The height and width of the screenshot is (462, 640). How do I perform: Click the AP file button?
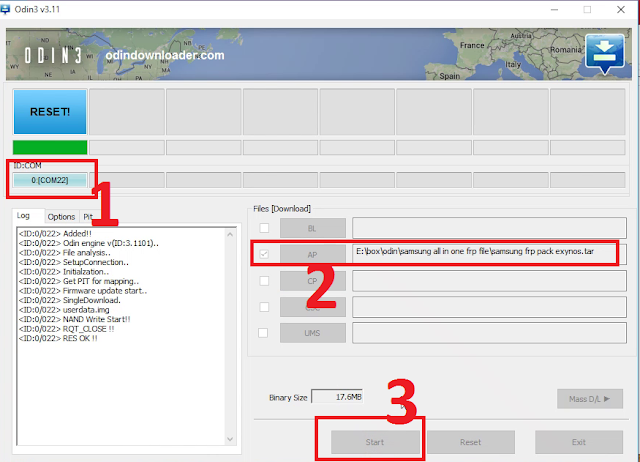(313, 255)
